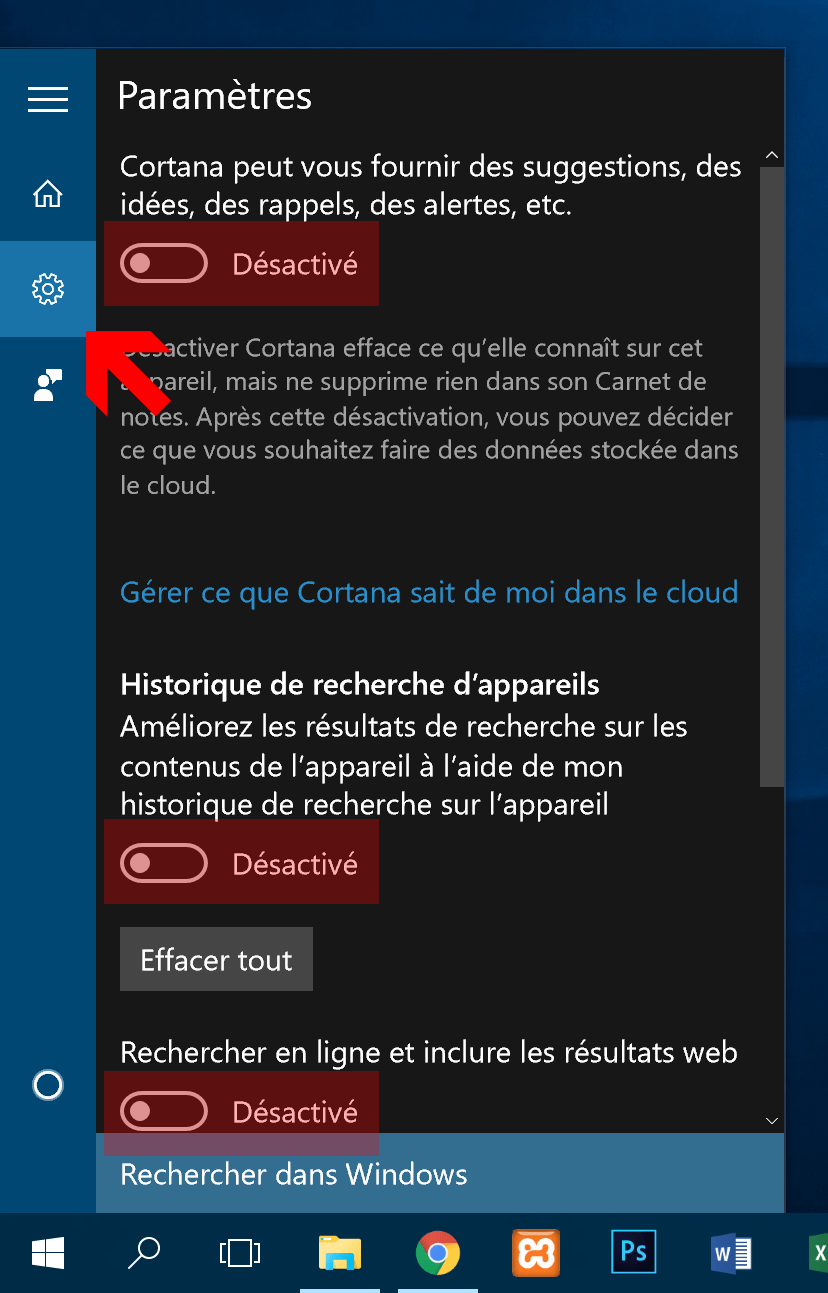Open Google Chrome from taskbar

pos(437,1252)
